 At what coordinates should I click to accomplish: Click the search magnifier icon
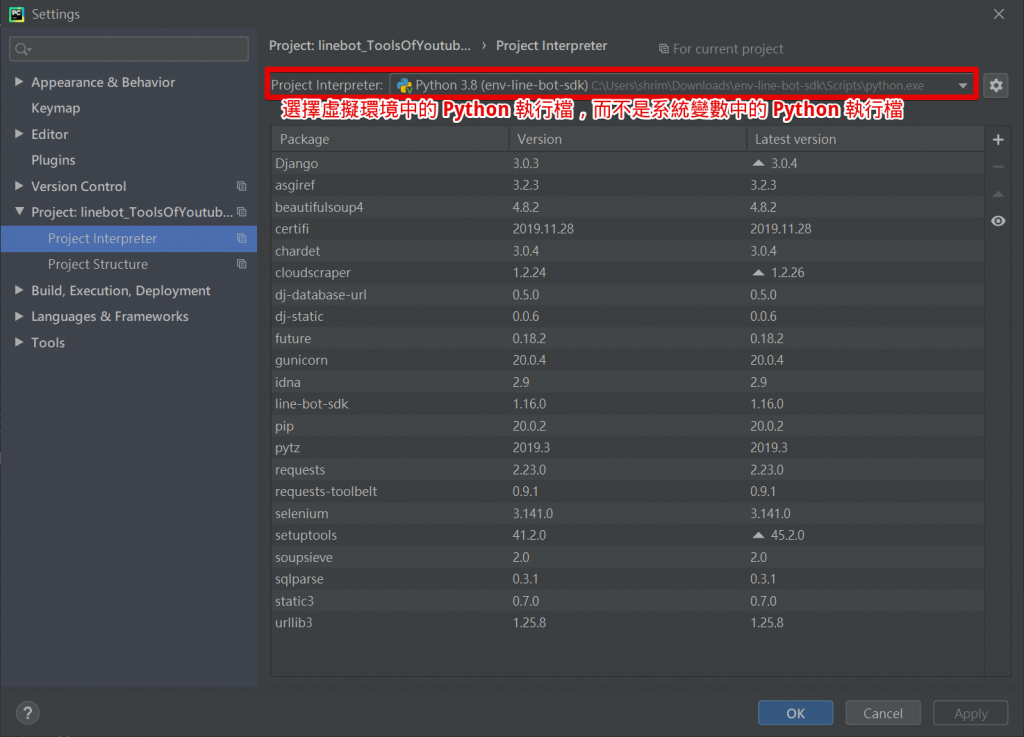pyautogui.click(x=22, y=49)
